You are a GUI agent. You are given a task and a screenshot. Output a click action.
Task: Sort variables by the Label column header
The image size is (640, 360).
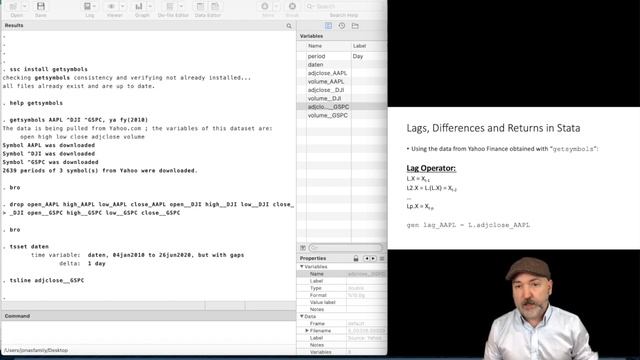pyautogui.click(x=359, y=46)
